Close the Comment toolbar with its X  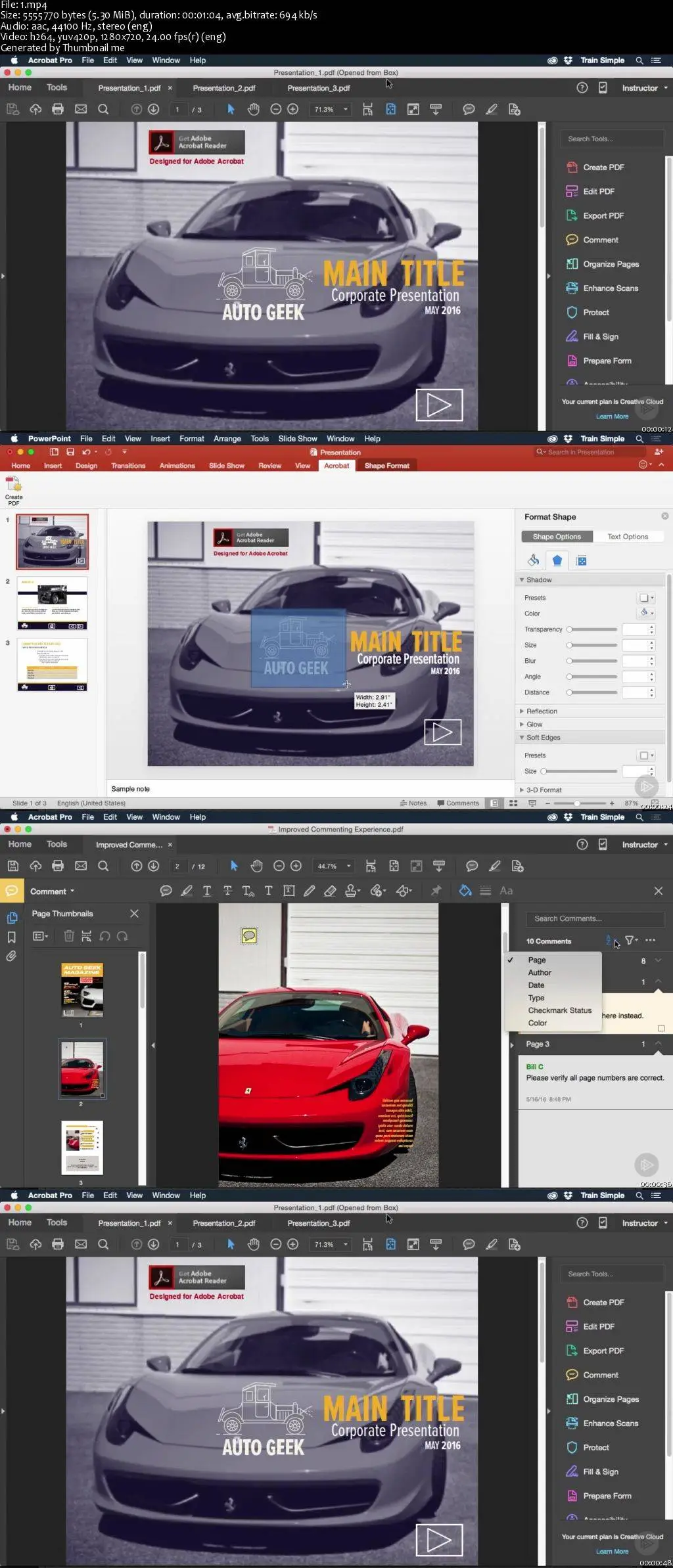click(659, 891)
